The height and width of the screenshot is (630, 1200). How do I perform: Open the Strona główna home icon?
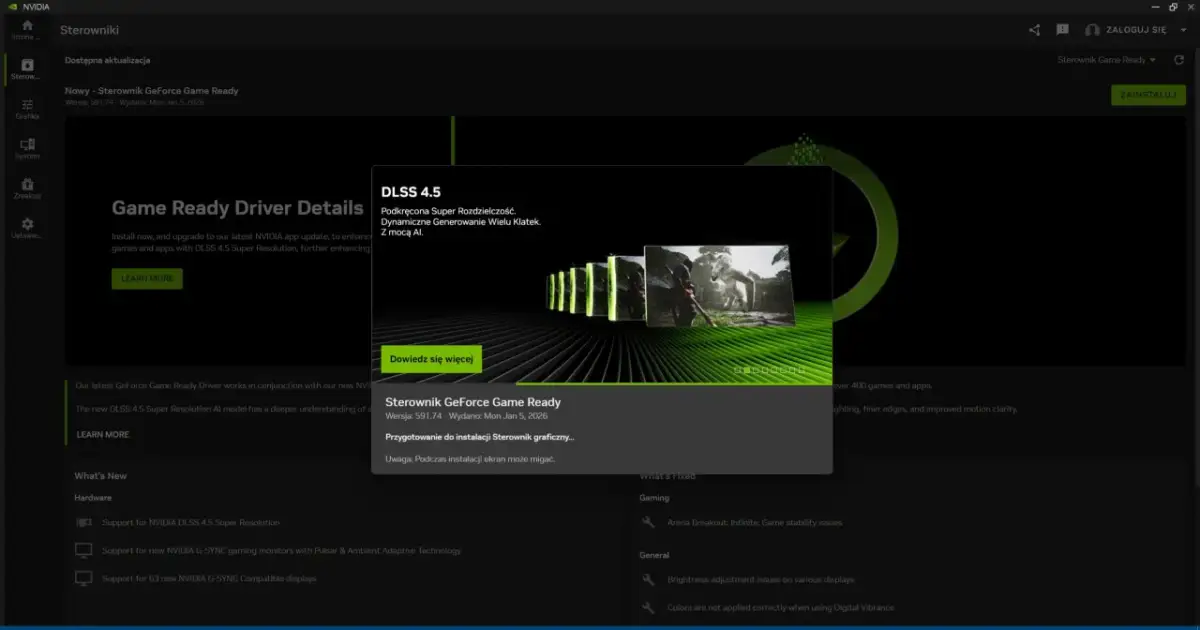click(x=27, y=27)
